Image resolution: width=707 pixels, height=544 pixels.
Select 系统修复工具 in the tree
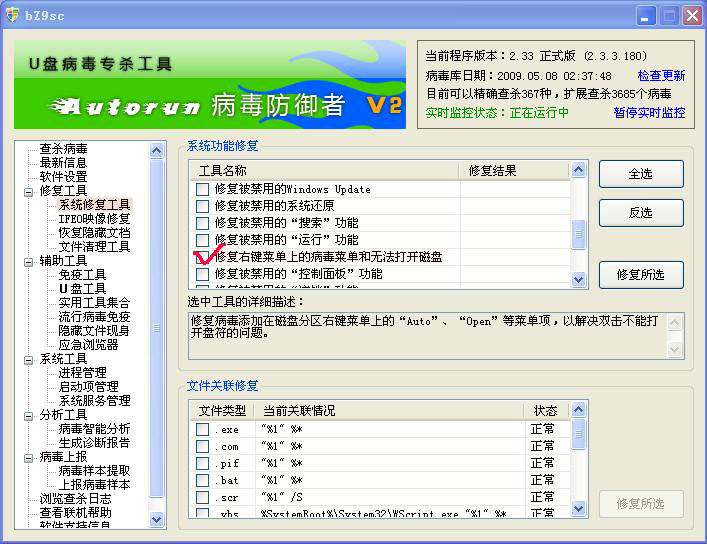tap(94, 205)
